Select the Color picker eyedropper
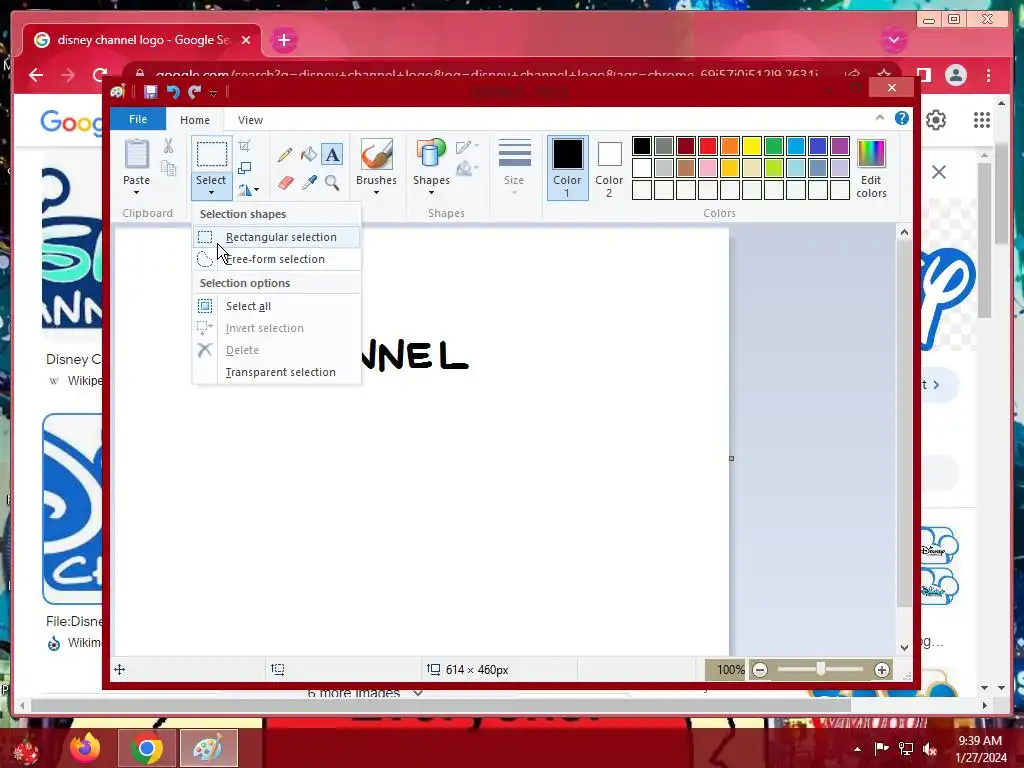 (308, 182)
